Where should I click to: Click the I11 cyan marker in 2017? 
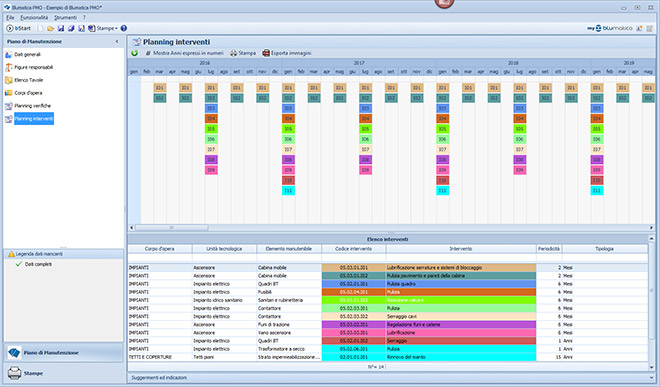point(288,190)
